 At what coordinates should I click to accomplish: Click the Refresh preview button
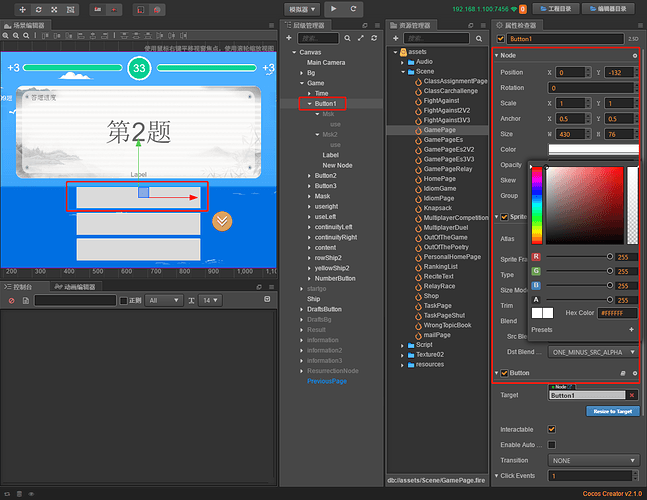(x=353, y=9)
